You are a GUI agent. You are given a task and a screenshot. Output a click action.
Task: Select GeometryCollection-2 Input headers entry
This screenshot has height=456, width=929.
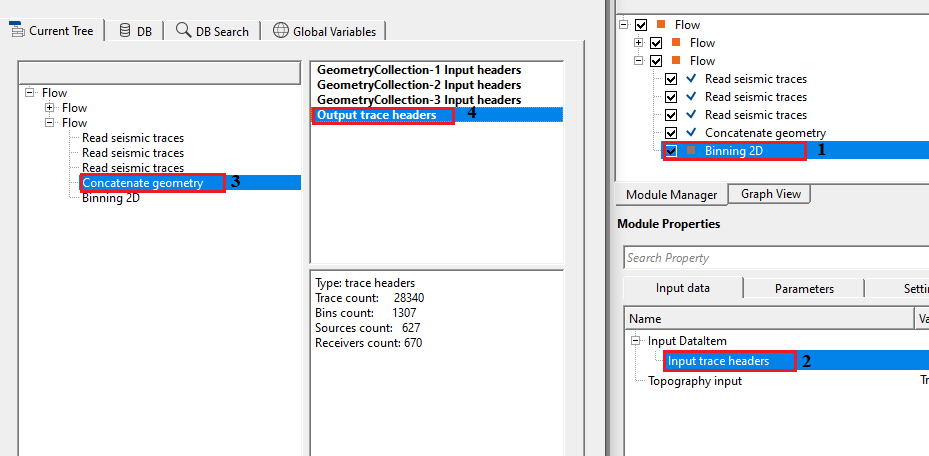point(419,85)
